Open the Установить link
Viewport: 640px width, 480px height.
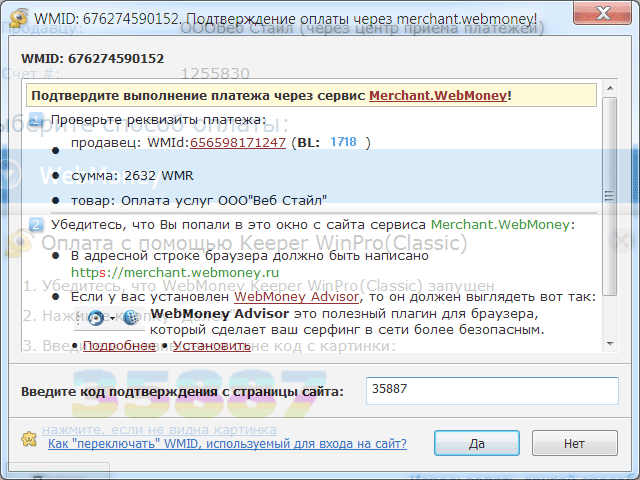(x=212, y=346)
